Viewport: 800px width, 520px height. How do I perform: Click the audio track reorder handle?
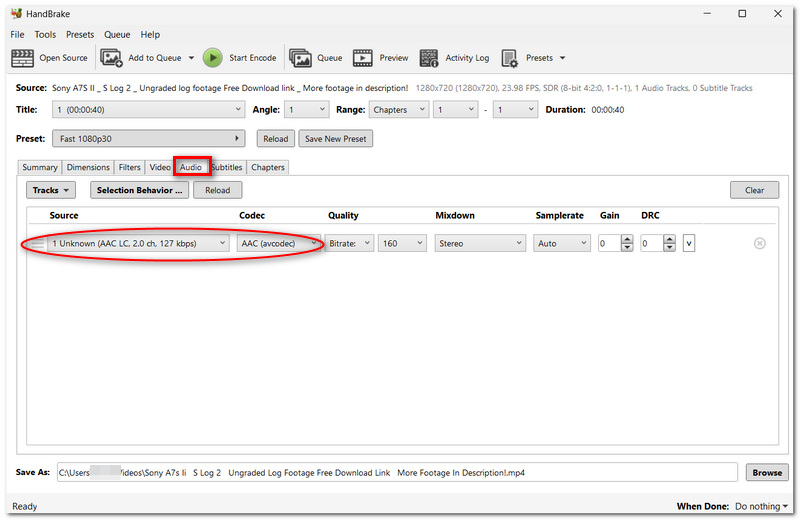[x=38, y=244]
